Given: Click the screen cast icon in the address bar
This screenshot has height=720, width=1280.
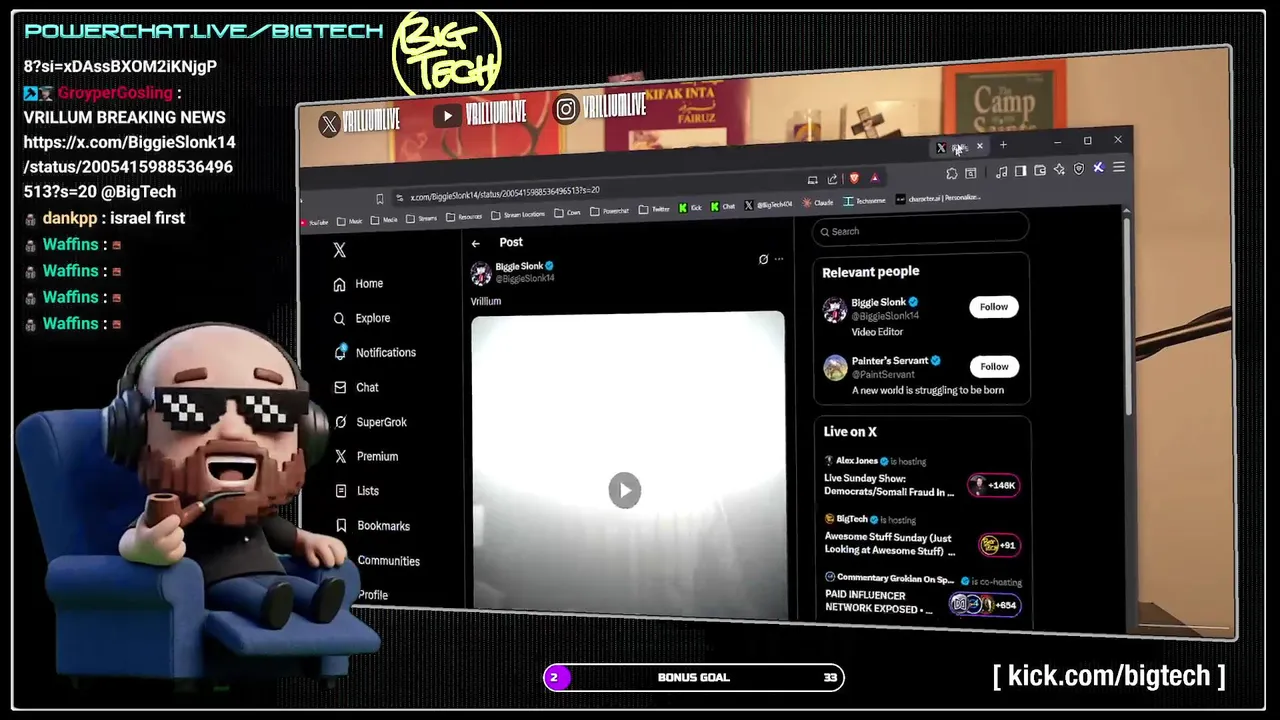Looking at the screenshot, I should [812, 180].
